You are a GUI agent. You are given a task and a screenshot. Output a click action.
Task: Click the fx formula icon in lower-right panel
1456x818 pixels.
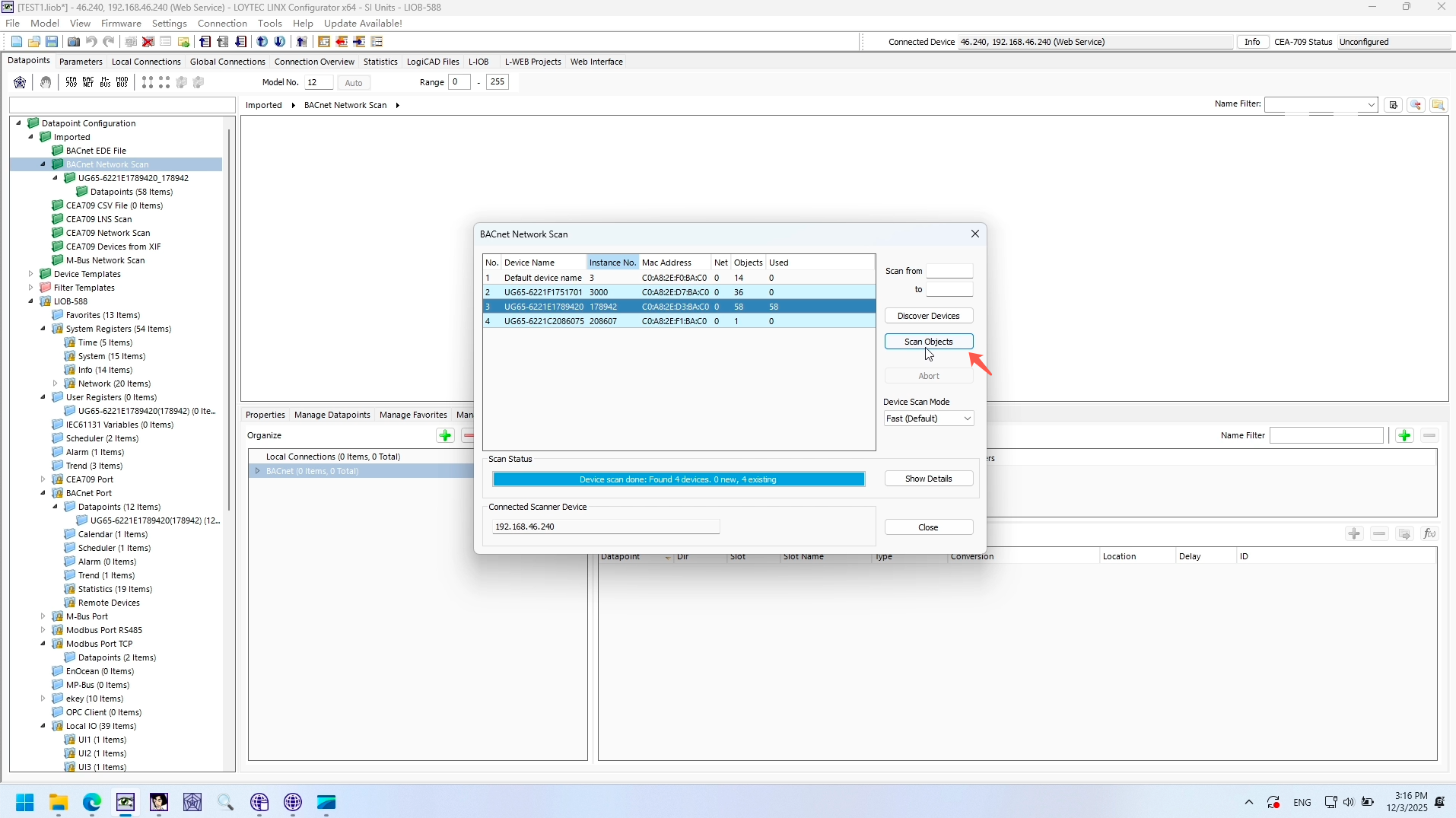pos(1429,533)
